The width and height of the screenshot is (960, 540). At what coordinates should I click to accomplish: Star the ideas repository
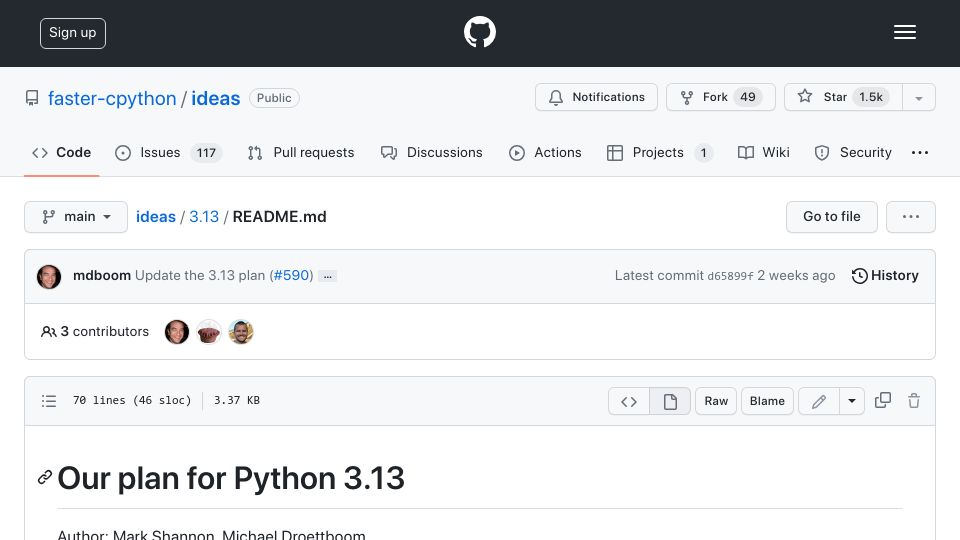pos(843,97)
